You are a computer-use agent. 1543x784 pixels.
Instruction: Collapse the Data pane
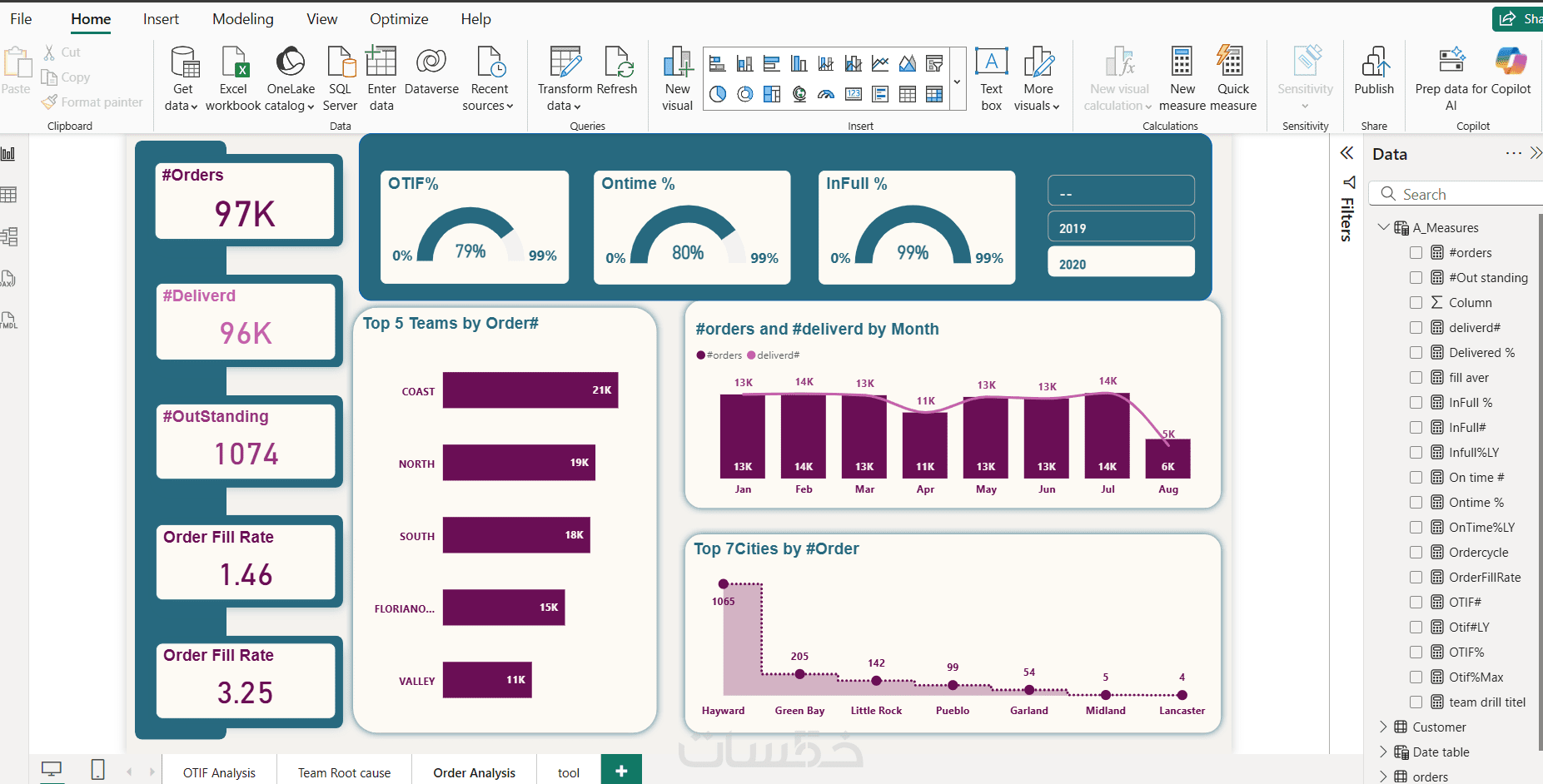(x=1536, y=153)
